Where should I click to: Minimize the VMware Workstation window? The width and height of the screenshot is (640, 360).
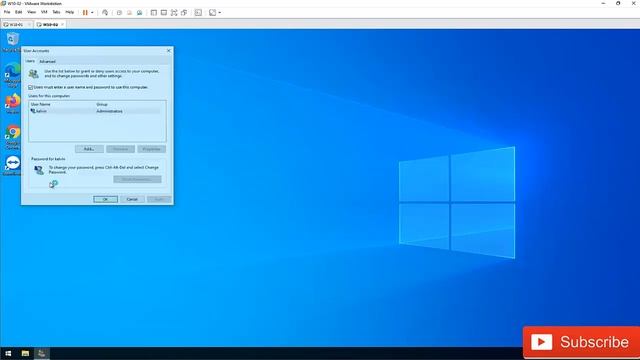(x=603, y=3)
